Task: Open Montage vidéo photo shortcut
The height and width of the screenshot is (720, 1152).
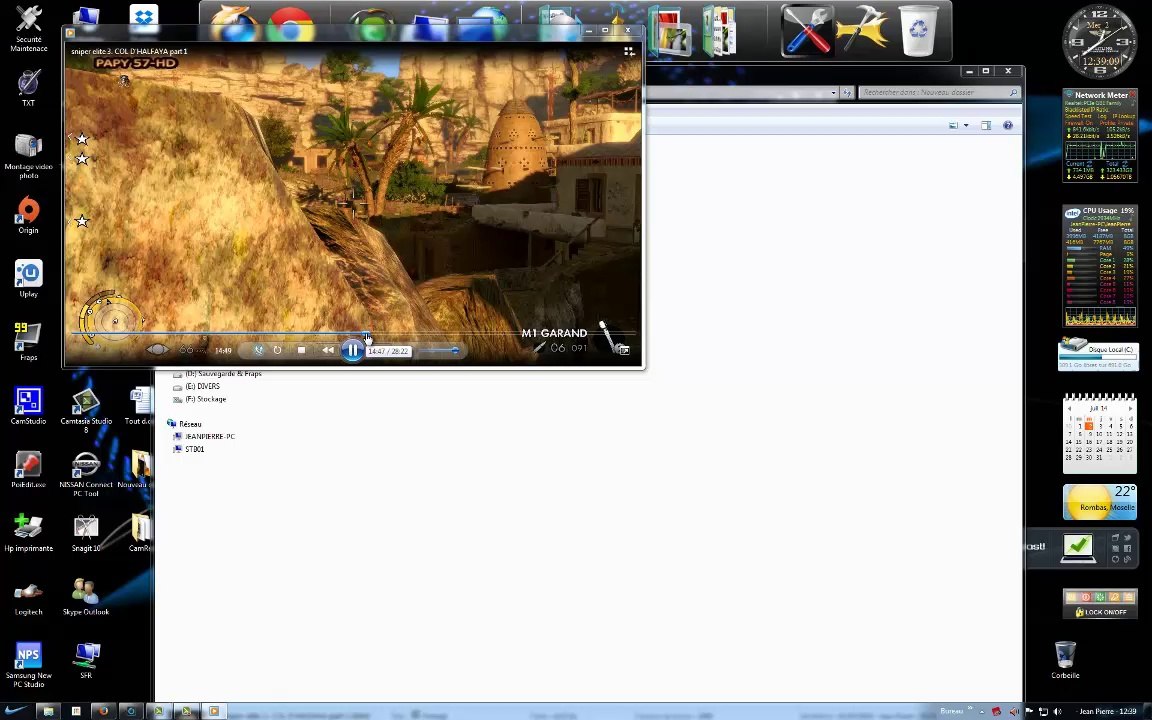Action: pos(28,156)
